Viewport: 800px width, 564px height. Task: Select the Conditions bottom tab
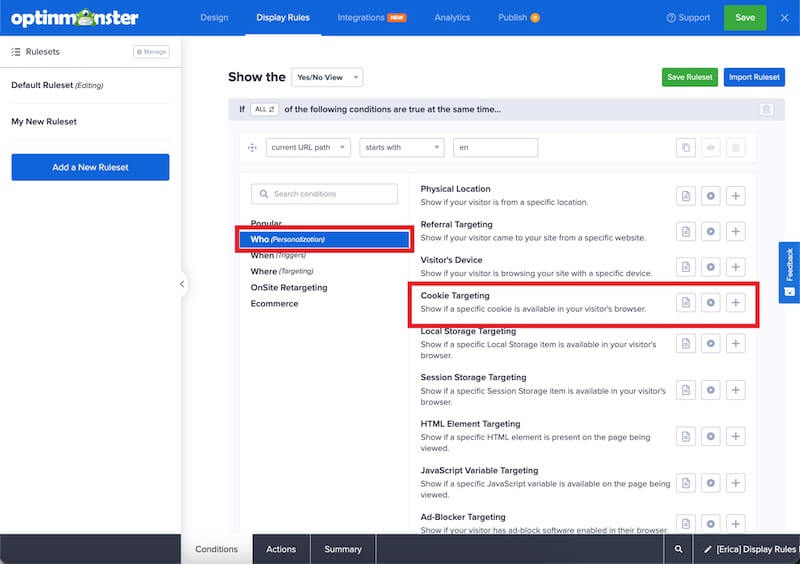point(216,549)
